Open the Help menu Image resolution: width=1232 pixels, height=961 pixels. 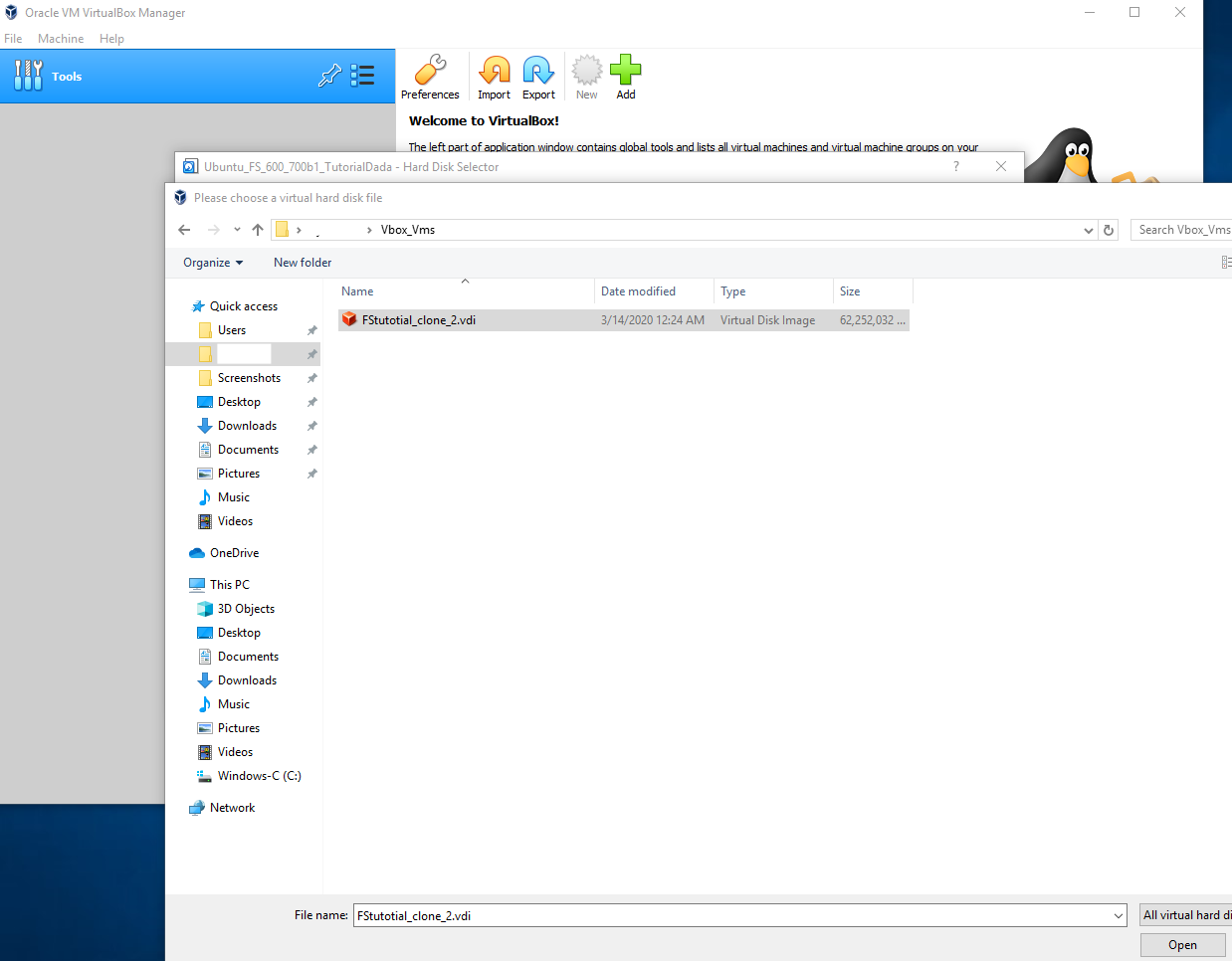coord(111,39)
